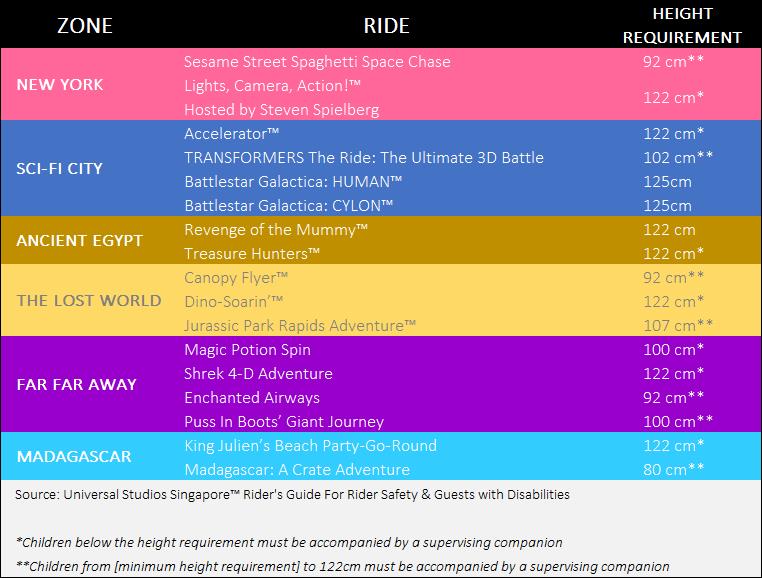This screenshot has width=762, height=578.
Task: Click 122 cm height for Revenge of the Mummy
Action: pos(669,229)
